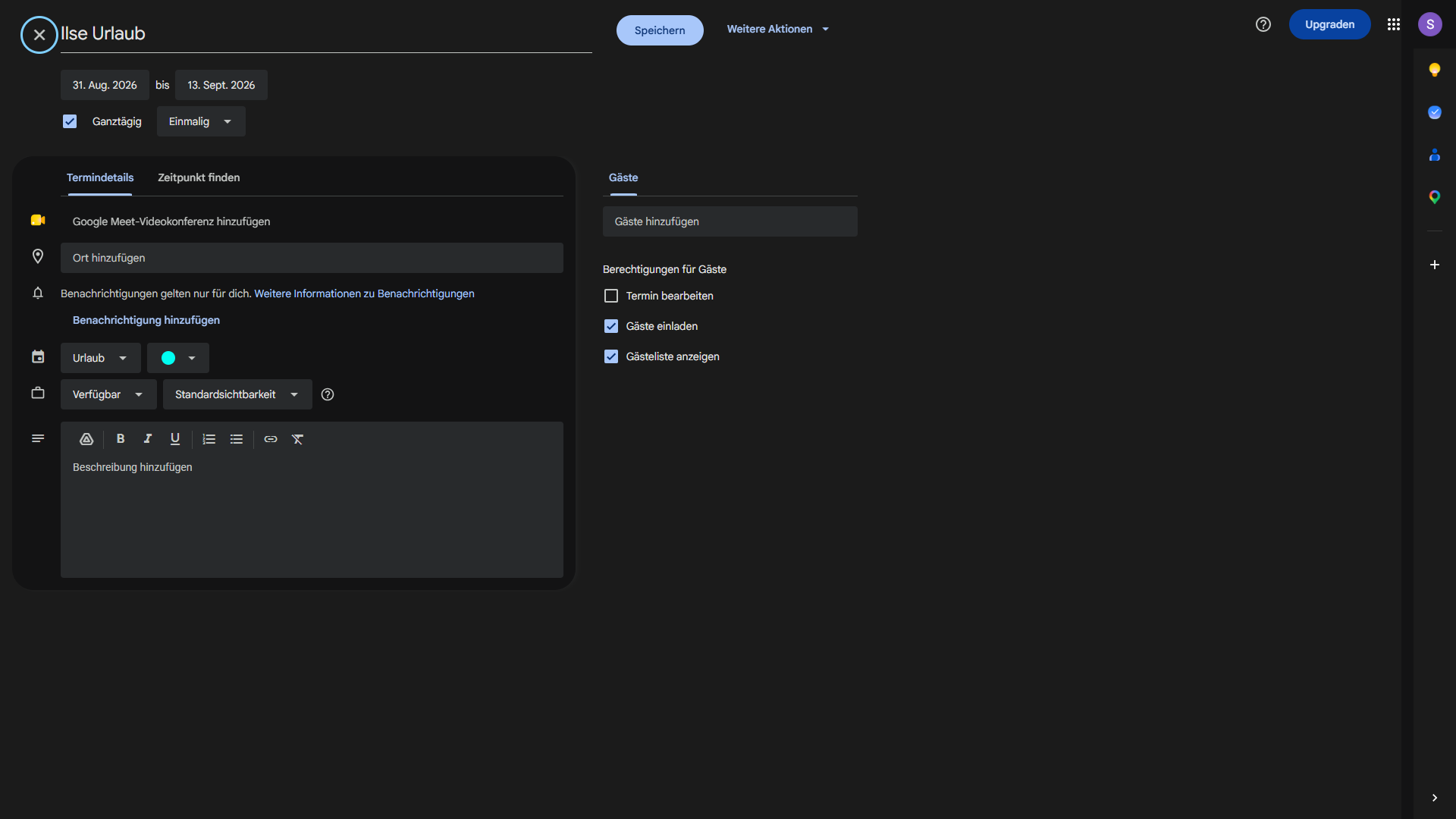Viewport: 1456px width, 819px height.
Task: Click the Upgraden button
Action: coord(1330,24)
